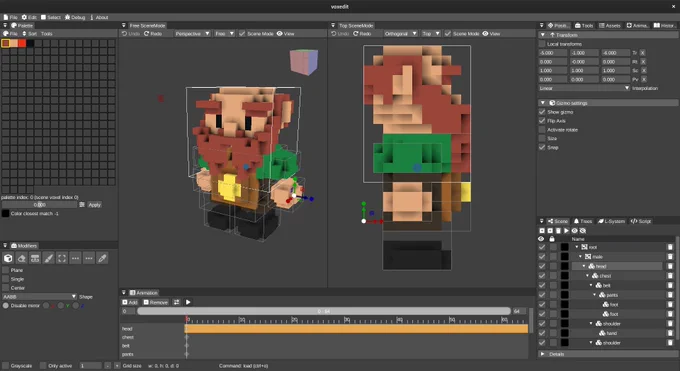The image size is (680, 371).
Task: Enable the Local transforms checkbox
Action: tap(542, 44)
